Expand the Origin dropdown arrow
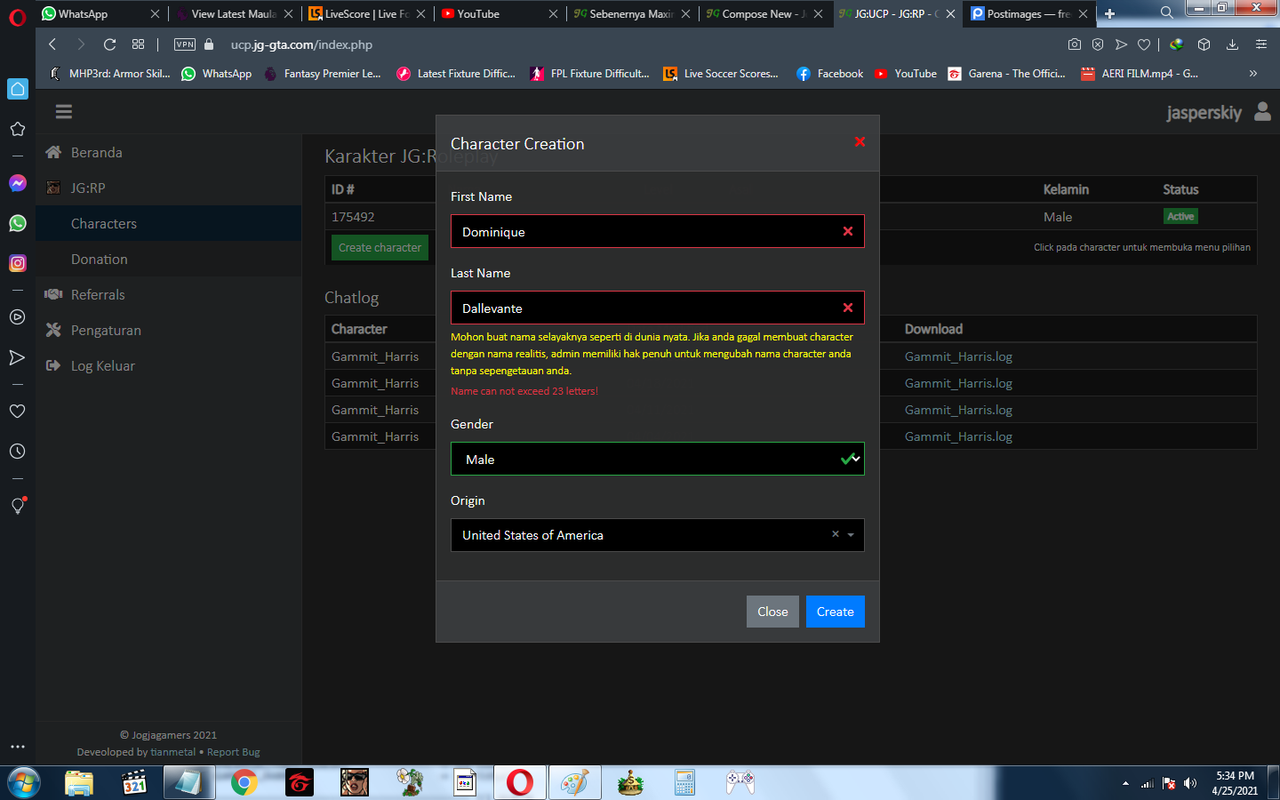The width and height of the screenshot is (1280, 800). 851,535
